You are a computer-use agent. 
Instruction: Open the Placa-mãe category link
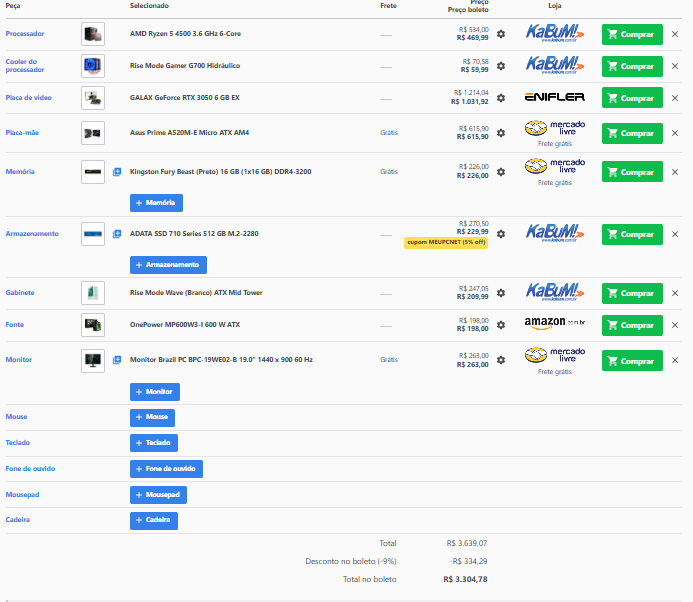pos(22,133)
